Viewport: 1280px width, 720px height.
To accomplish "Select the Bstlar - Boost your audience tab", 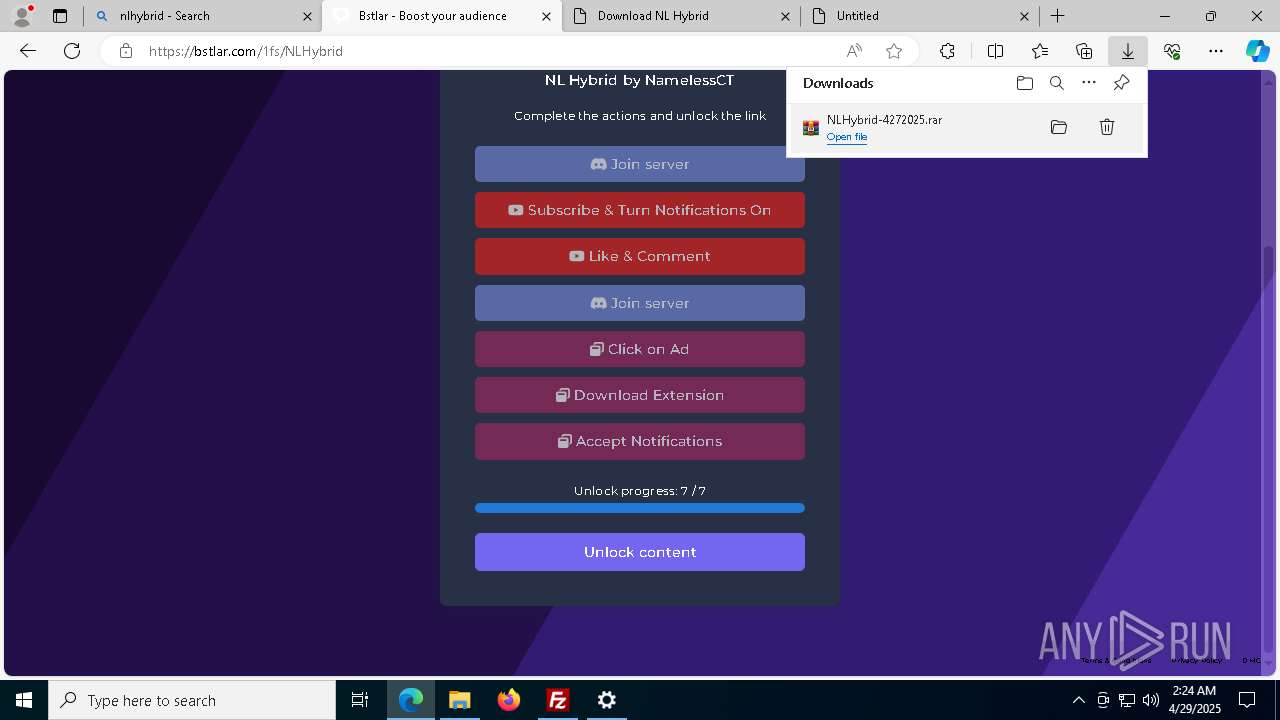I will (x=441, y=16).
